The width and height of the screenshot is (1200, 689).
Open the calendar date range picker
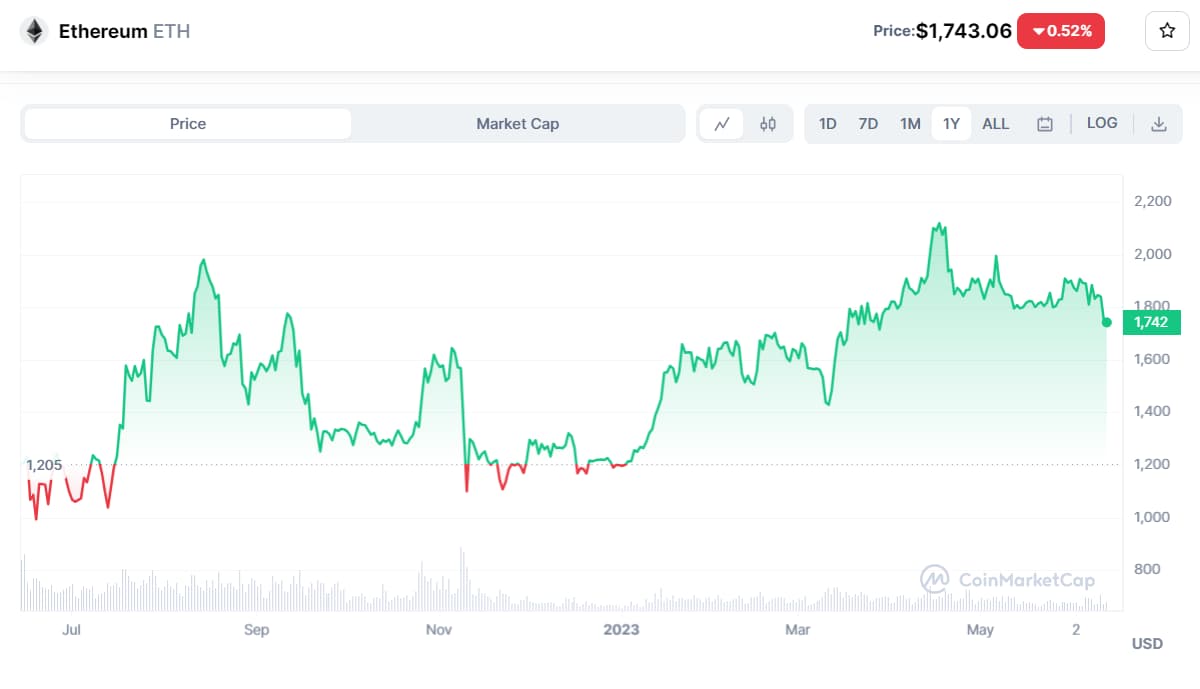click(x=1045, y=124)
